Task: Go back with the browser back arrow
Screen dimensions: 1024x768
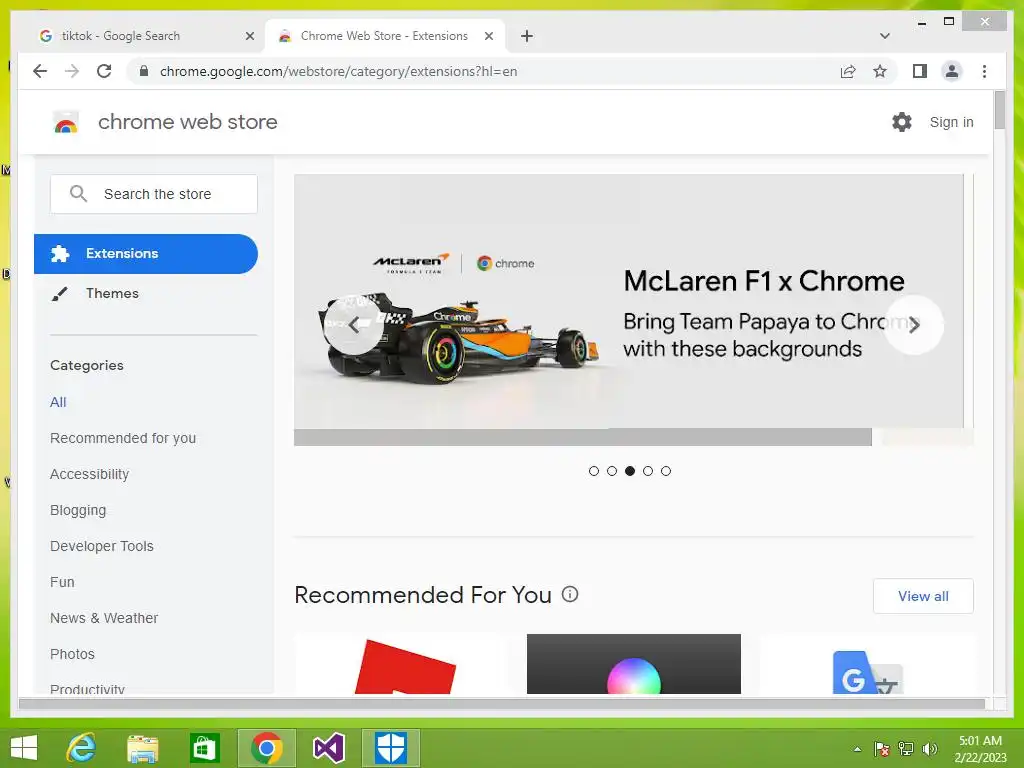Action: [40, 71]
